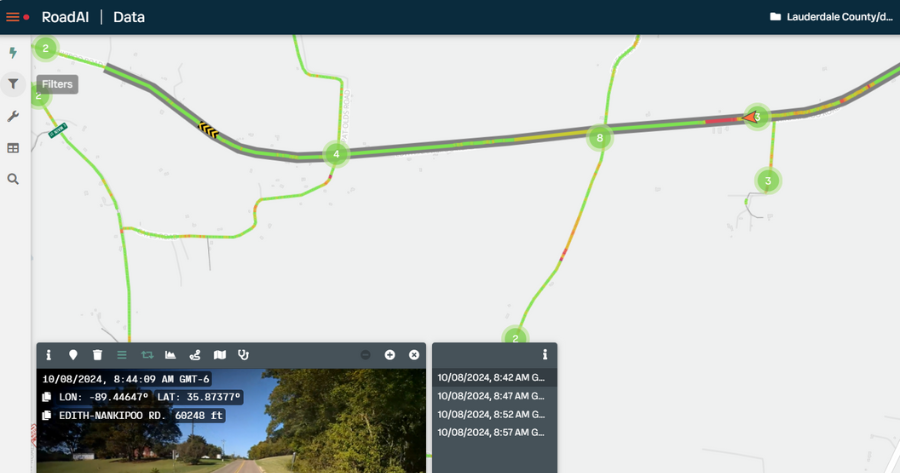Open the search magnifier icon
Viewport: 900px width, 473px height.
13,179
